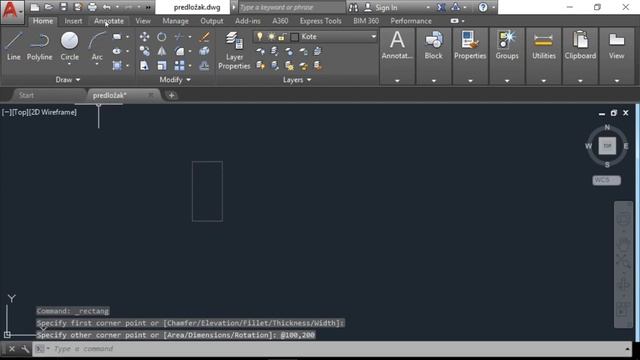Expand the Modify panel
Screen dimensions: 640x360
(x=175, y=80)
